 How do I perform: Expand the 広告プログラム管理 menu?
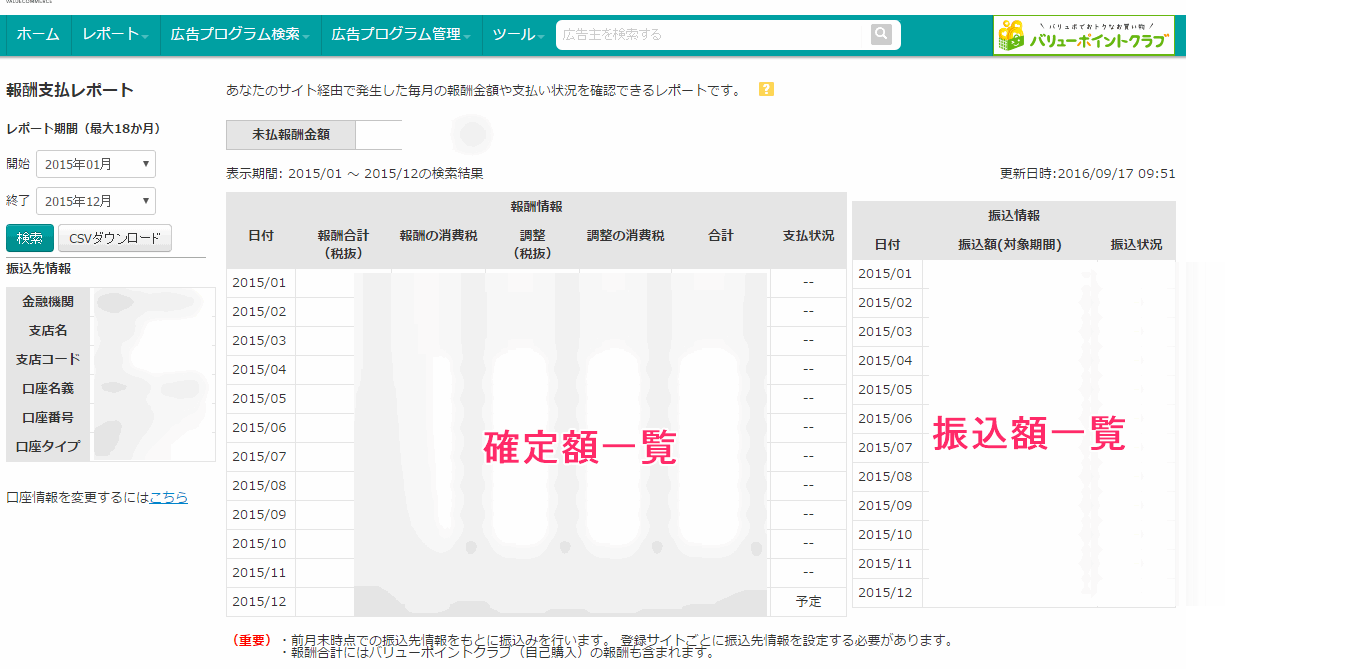click(401, 35)
